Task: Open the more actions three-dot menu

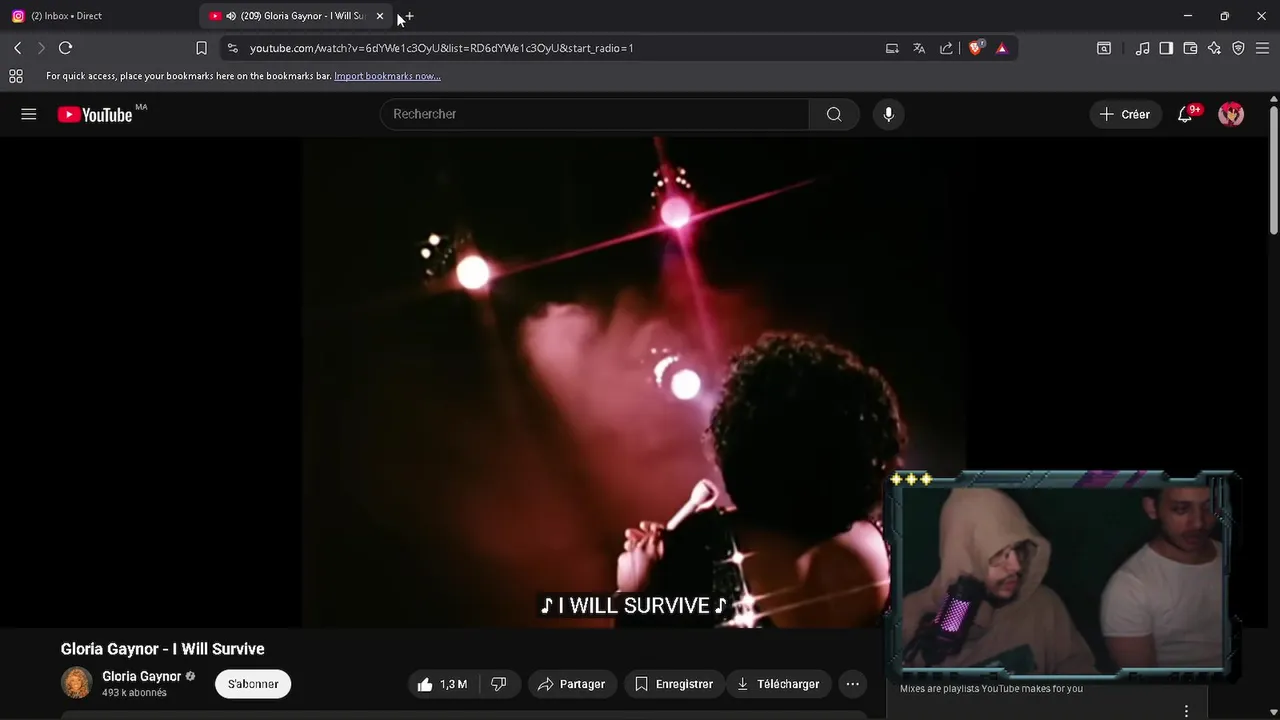Action: point(852,684)
